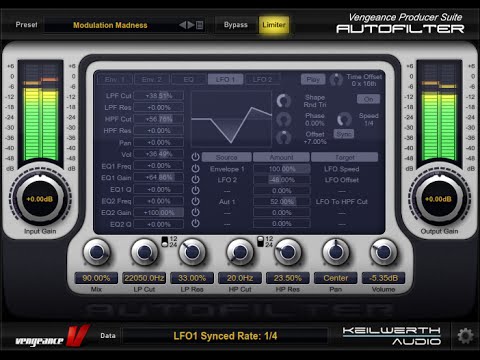Toggle the LFO Sync button

pos(344,134)
